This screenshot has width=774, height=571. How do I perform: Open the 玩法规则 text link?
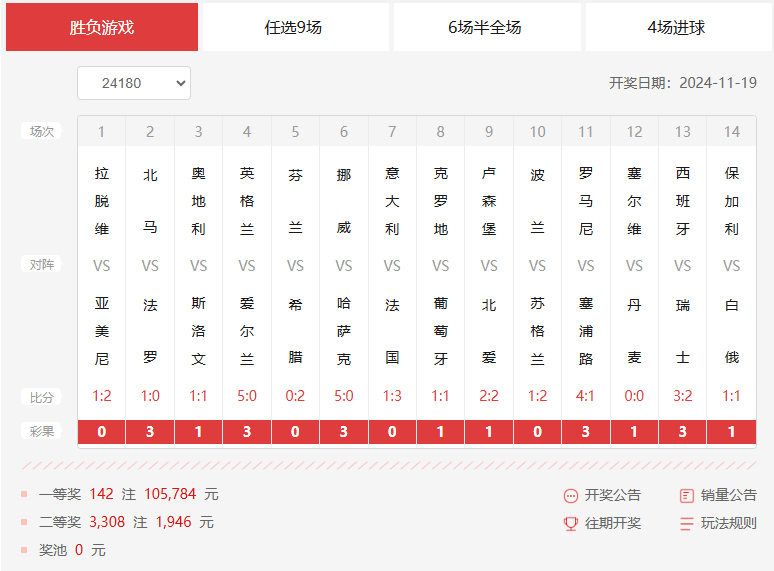728,523
